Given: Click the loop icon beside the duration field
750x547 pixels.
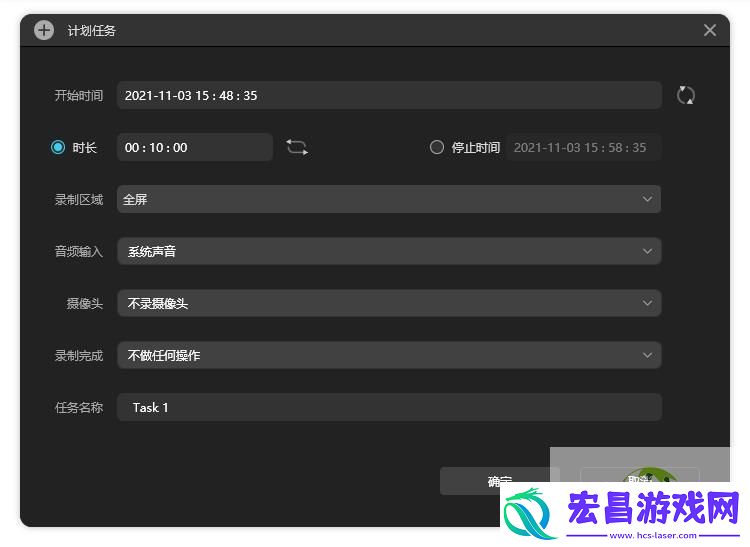Looking at the screenshot, I should [297, 147].
